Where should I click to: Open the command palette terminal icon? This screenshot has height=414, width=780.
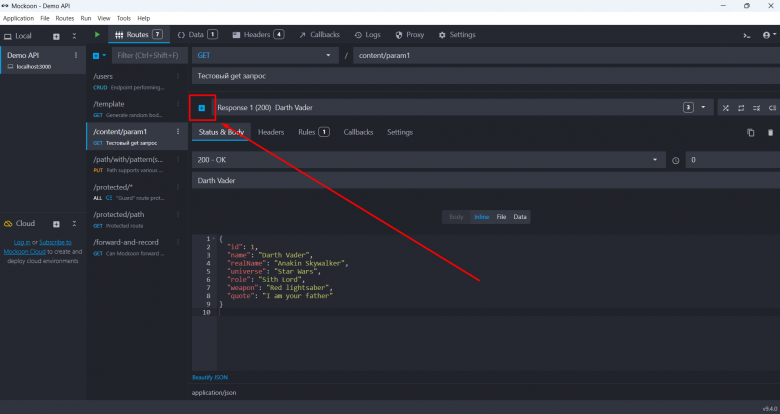[x=747, y=35]
